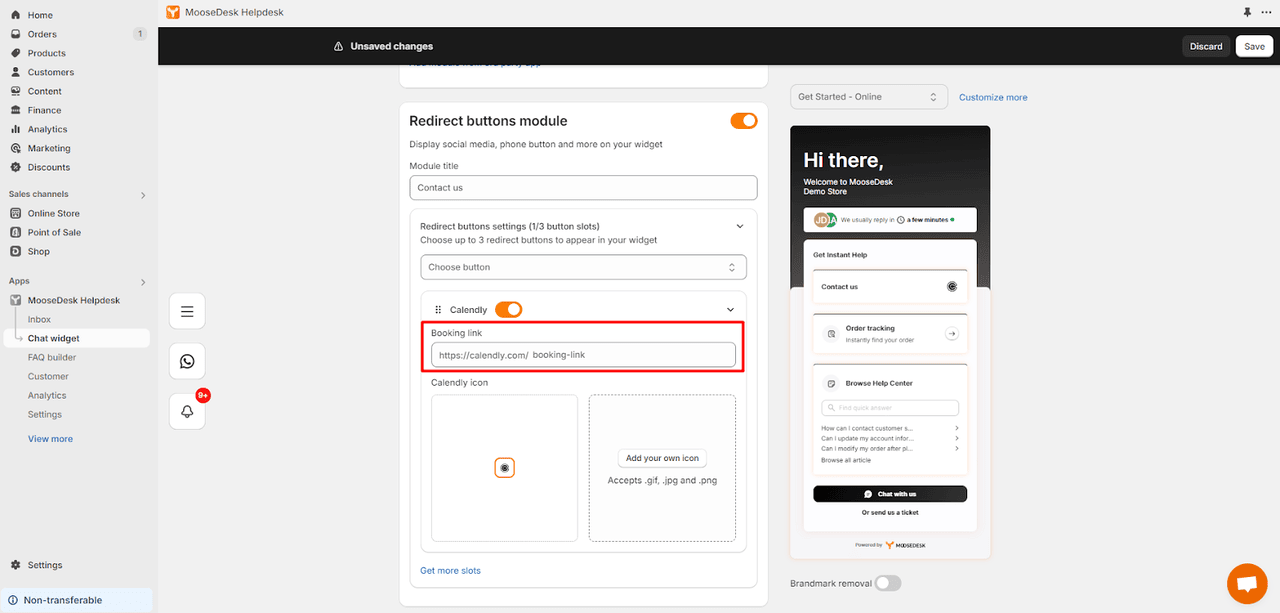Open the orange chat bubble launcher

(x=1246, y=584)
